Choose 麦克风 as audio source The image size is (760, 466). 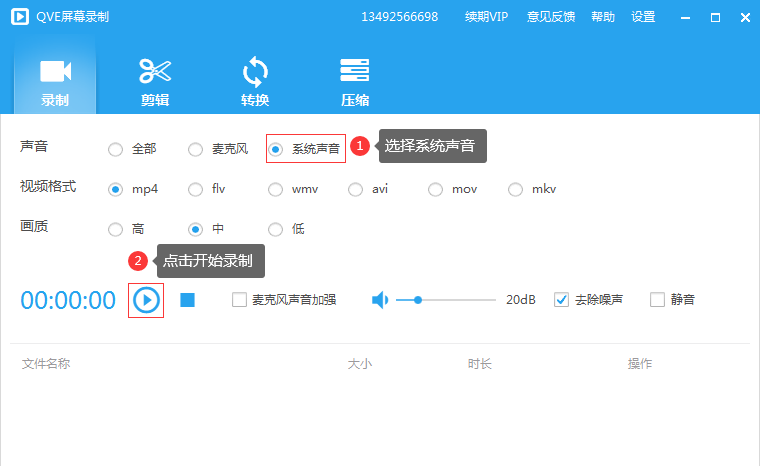pos(195,149)
